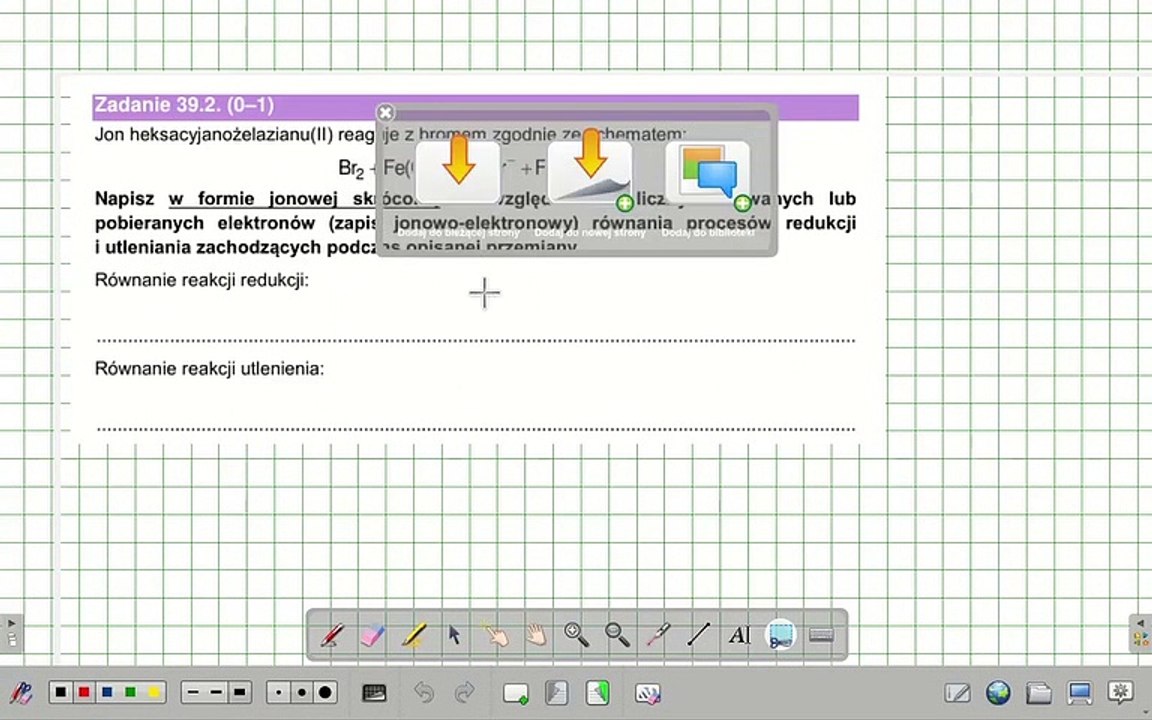Viewport: 1152px width, 720px height.
Task: Click the green page icon in bottom toolbar
Action: click(598, 693)
